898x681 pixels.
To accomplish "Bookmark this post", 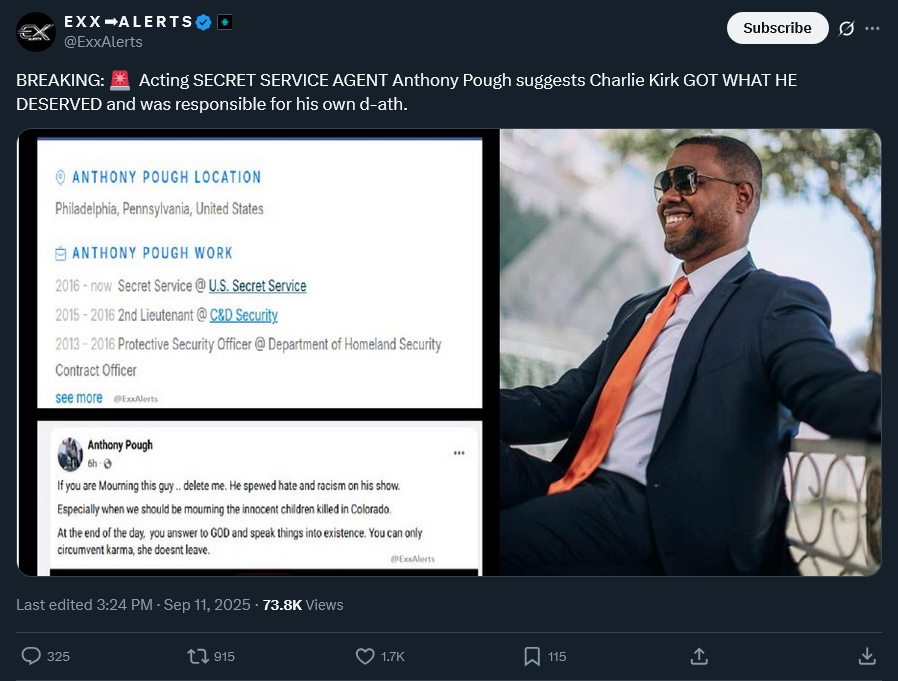I will point(533,656).
